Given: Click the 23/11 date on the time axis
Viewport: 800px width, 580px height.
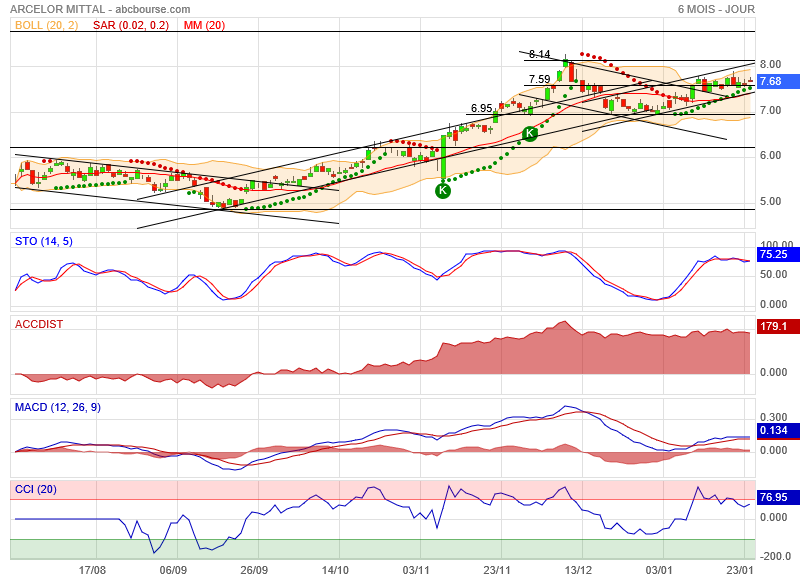Looking at the screenshot, I should [497, 570].
